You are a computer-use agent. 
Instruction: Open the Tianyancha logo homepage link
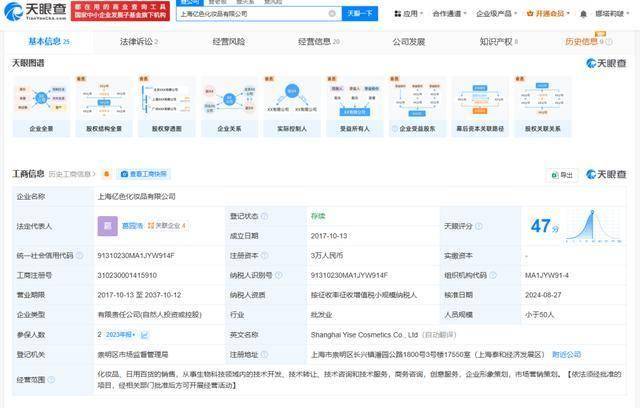pyautogui.click(x=35, y=11)
